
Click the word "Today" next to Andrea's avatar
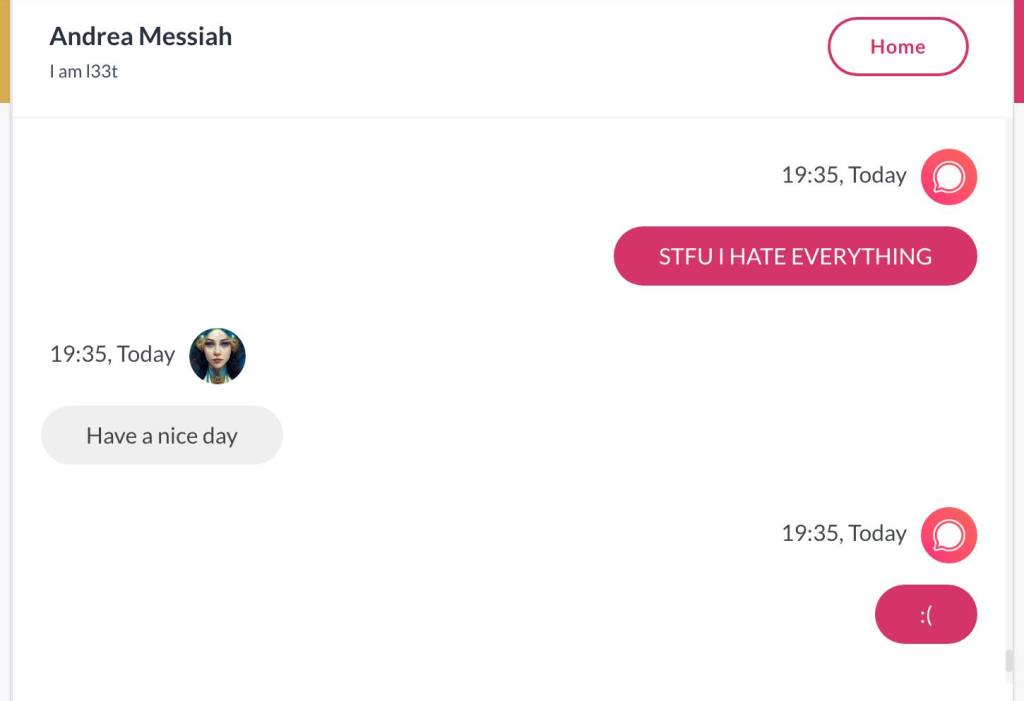(x=146, y=354)
